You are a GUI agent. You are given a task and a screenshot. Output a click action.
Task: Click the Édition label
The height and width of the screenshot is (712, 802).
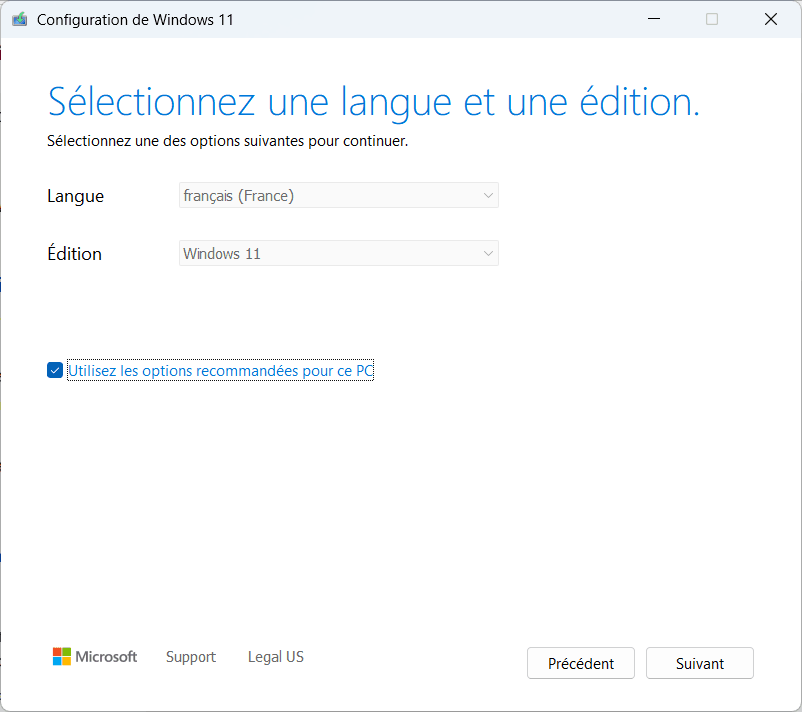pos(75,253)
